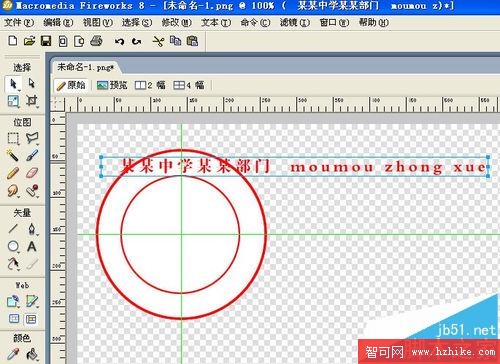
Task: Open the 选择 (Select) menu
Action: coord(137,23)
